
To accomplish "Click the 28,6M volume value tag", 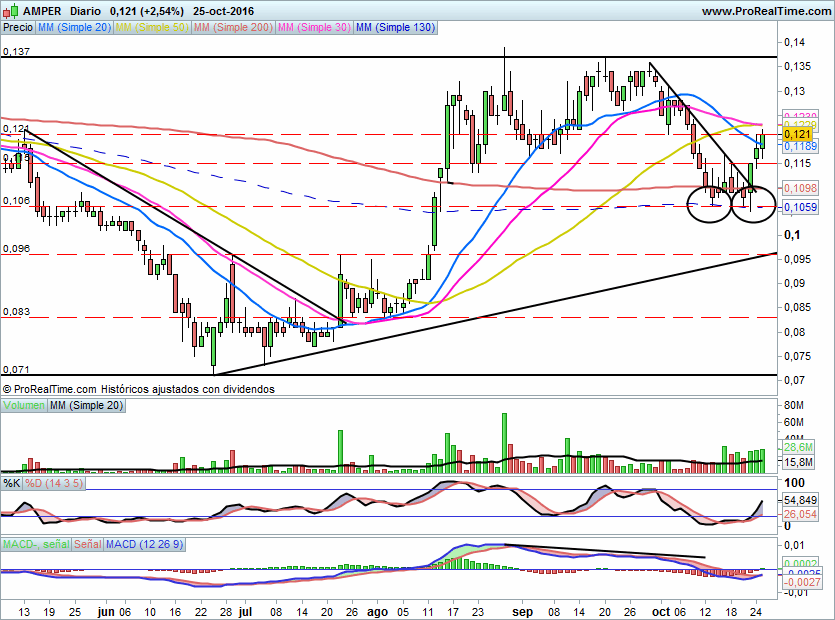I will (x=798, y=447).
